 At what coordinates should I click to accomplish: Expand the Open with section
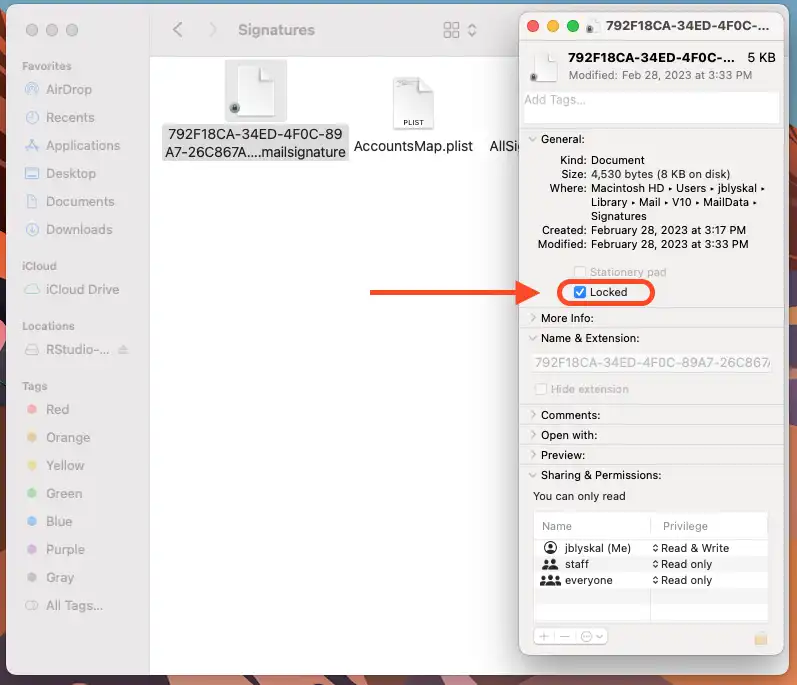532,435
